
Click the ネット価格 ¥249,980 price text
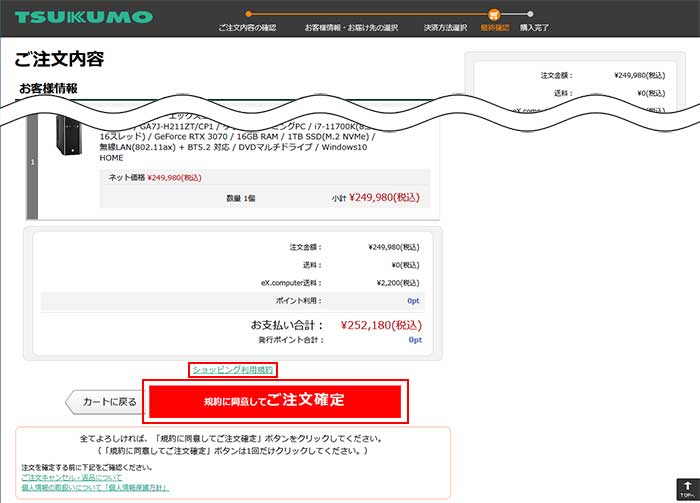[154, 178]
